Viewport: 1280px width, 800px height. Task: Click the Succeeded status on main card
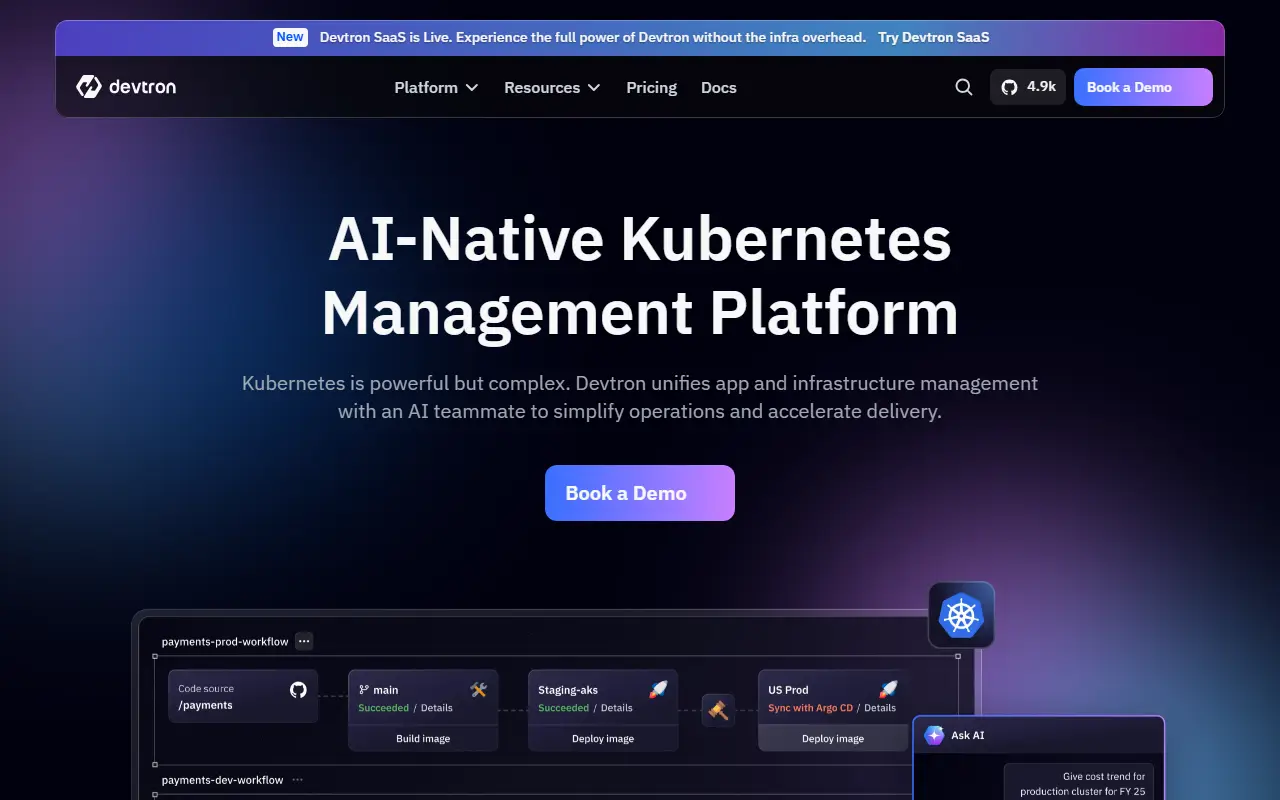[x=384, y=708]
